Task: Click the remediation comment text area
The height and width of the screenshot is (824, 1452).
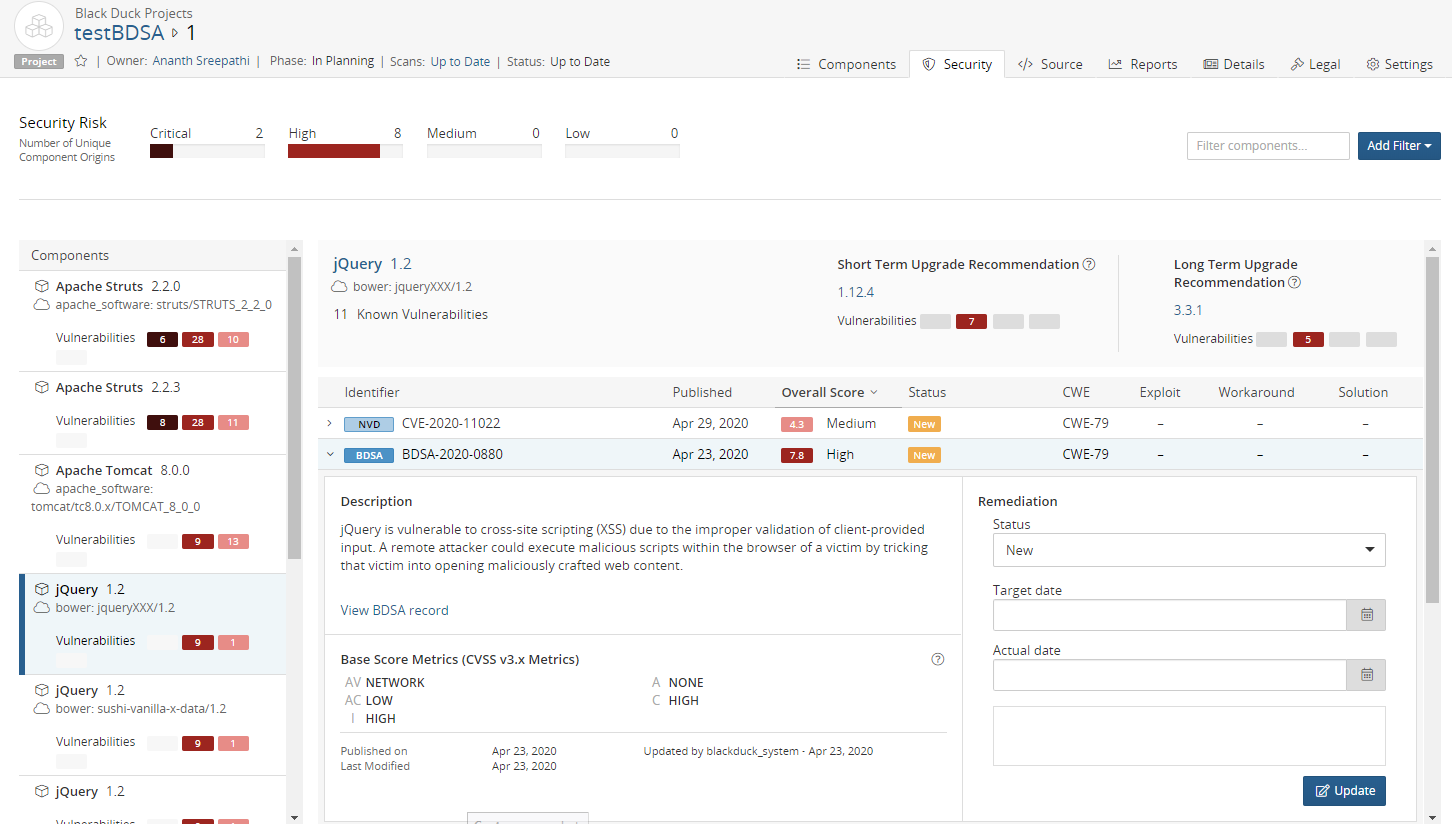Action: (1189, 736)
